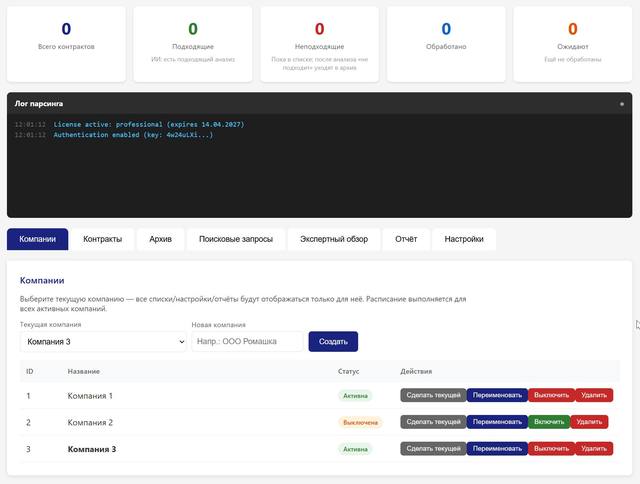Delete Компания 1 with the red Удалить button
The width and height of the screenshot is (640, 484).
click(x=594, y=395)
